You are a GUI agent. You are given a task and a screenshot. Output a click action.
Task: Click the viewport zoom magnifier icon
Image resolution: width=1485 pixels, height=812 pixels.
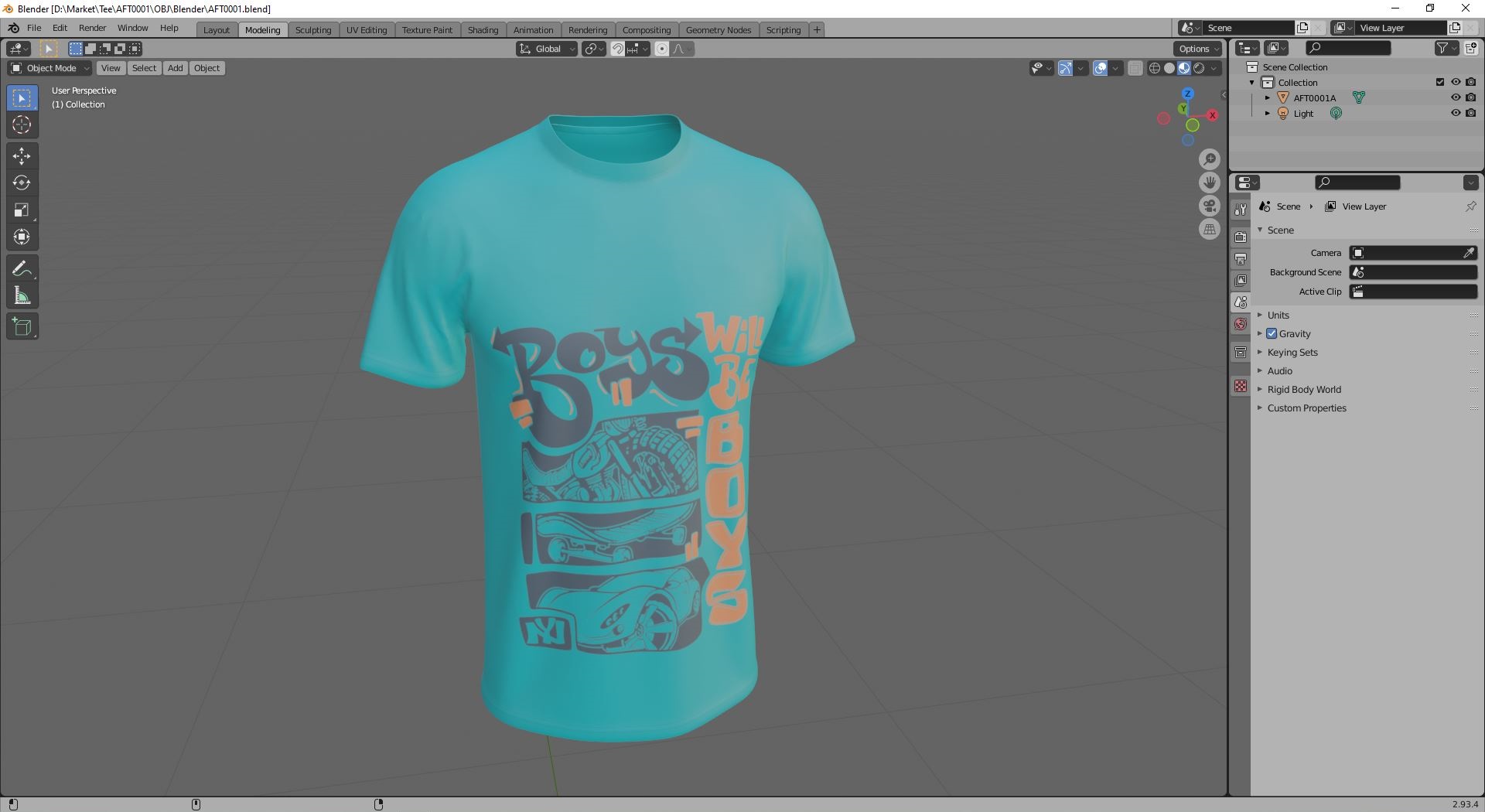click(1210, 159)
